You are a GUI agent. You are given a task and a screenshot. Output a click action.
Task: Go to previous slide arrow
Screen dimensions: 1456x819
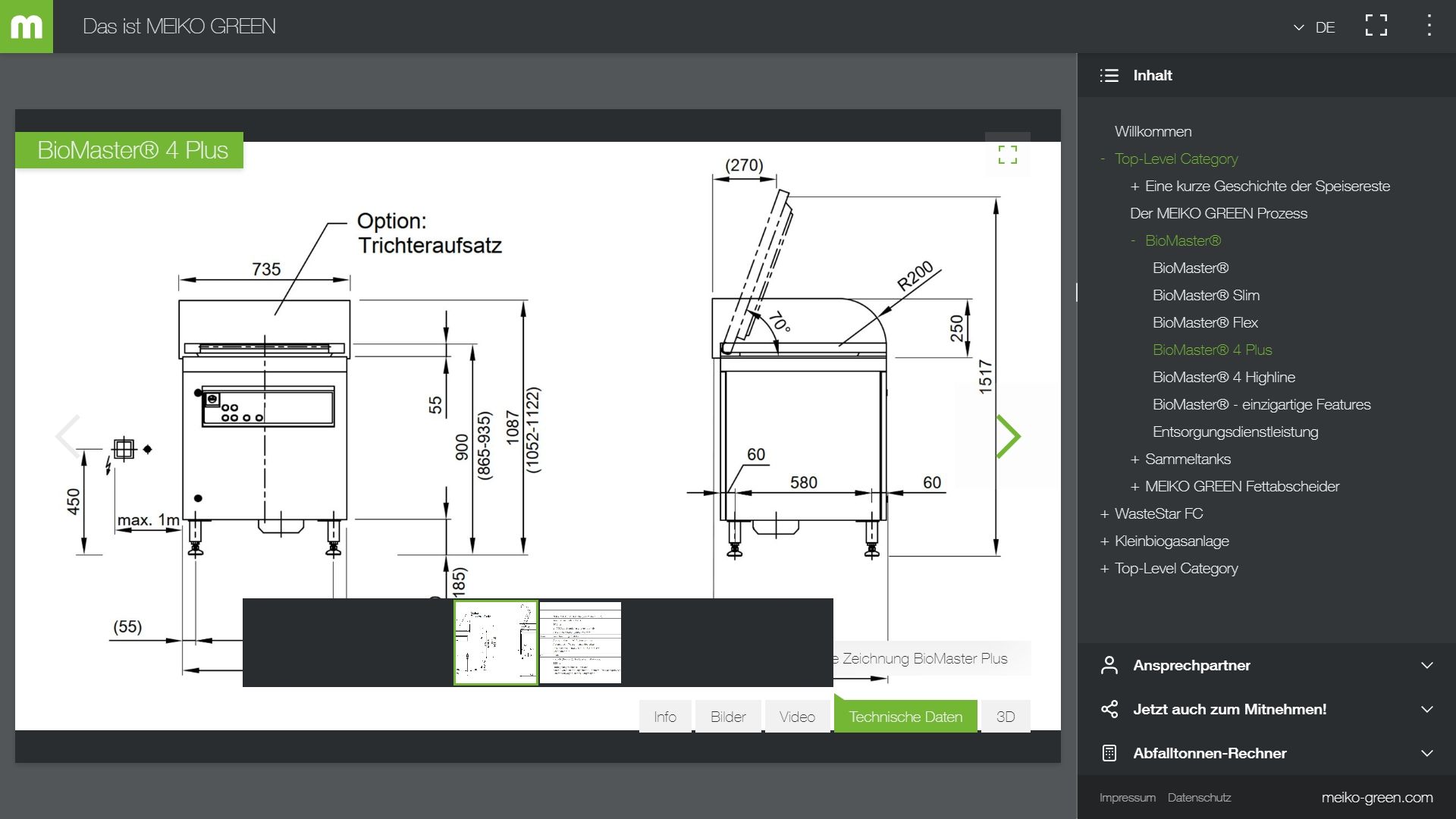(67, 436)
